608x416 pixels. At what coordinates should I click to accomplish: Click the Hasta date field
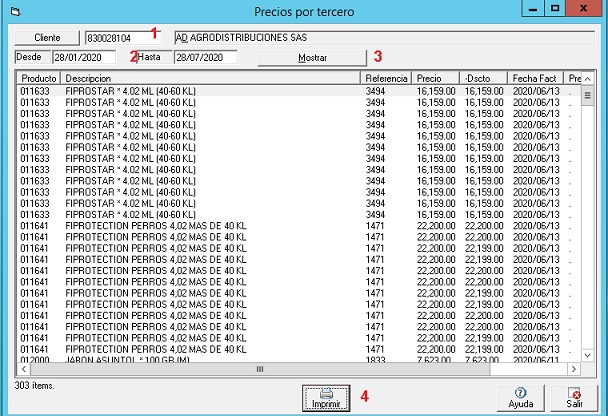pyautogui.click(x=204, y=58)
